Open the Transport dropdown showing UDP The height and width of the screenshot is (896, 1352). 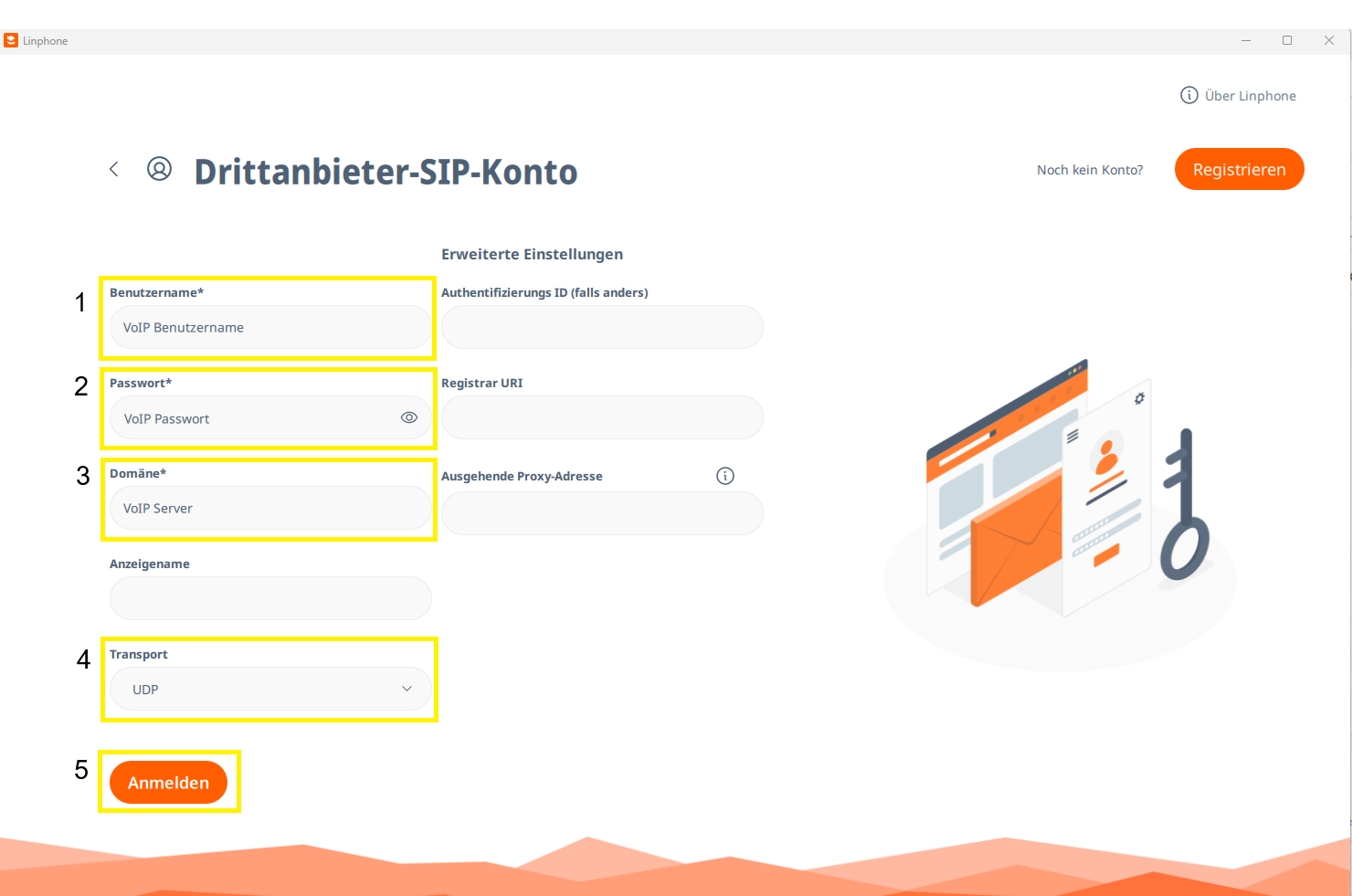269,689
